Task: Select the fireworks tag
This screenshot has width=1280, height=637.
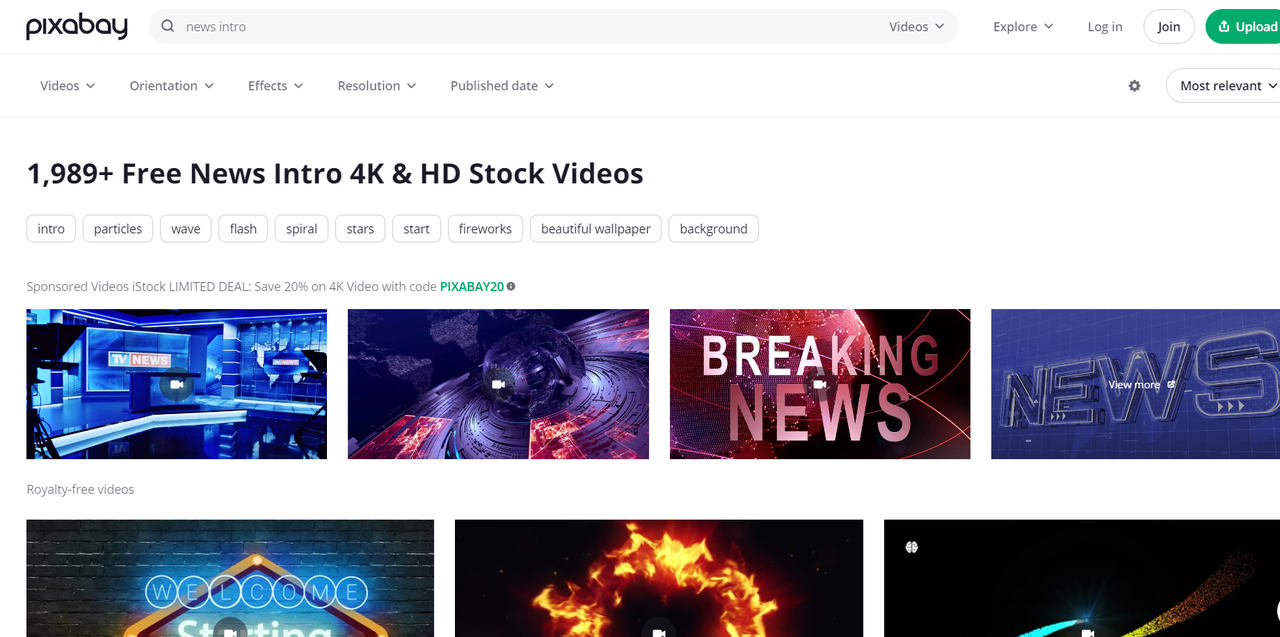Action: (x=485, y=229)
